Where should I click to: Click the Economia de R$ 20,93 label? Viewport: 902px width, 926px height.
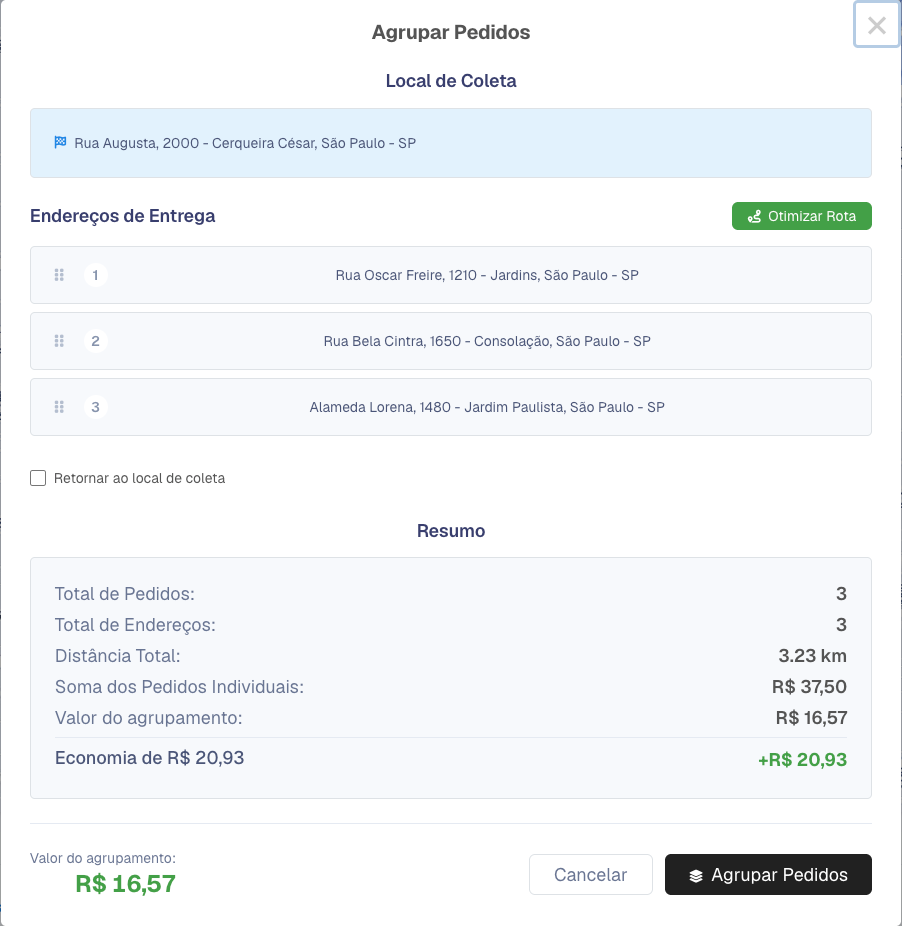click(x=149, y=758)
